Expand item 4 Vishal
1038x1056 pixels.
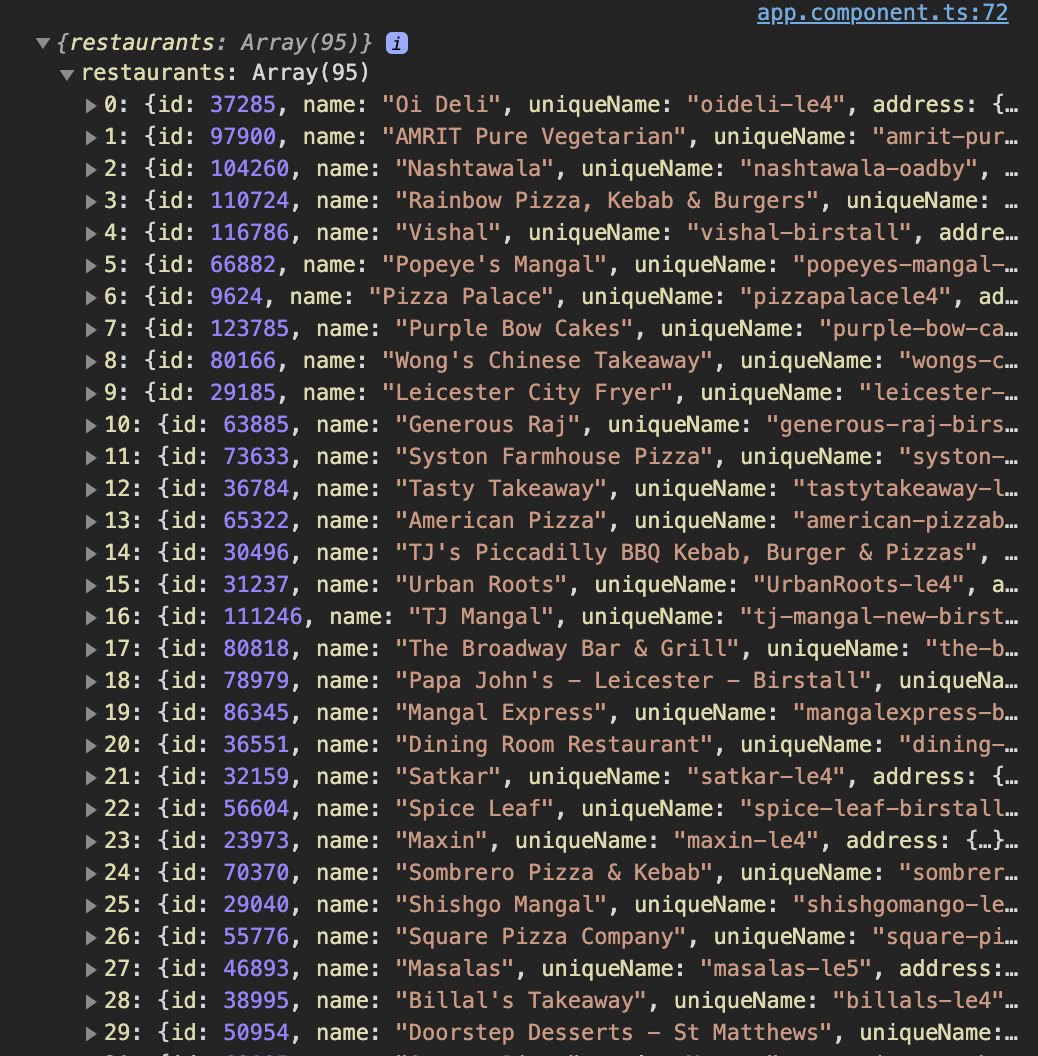coord(91,233)
